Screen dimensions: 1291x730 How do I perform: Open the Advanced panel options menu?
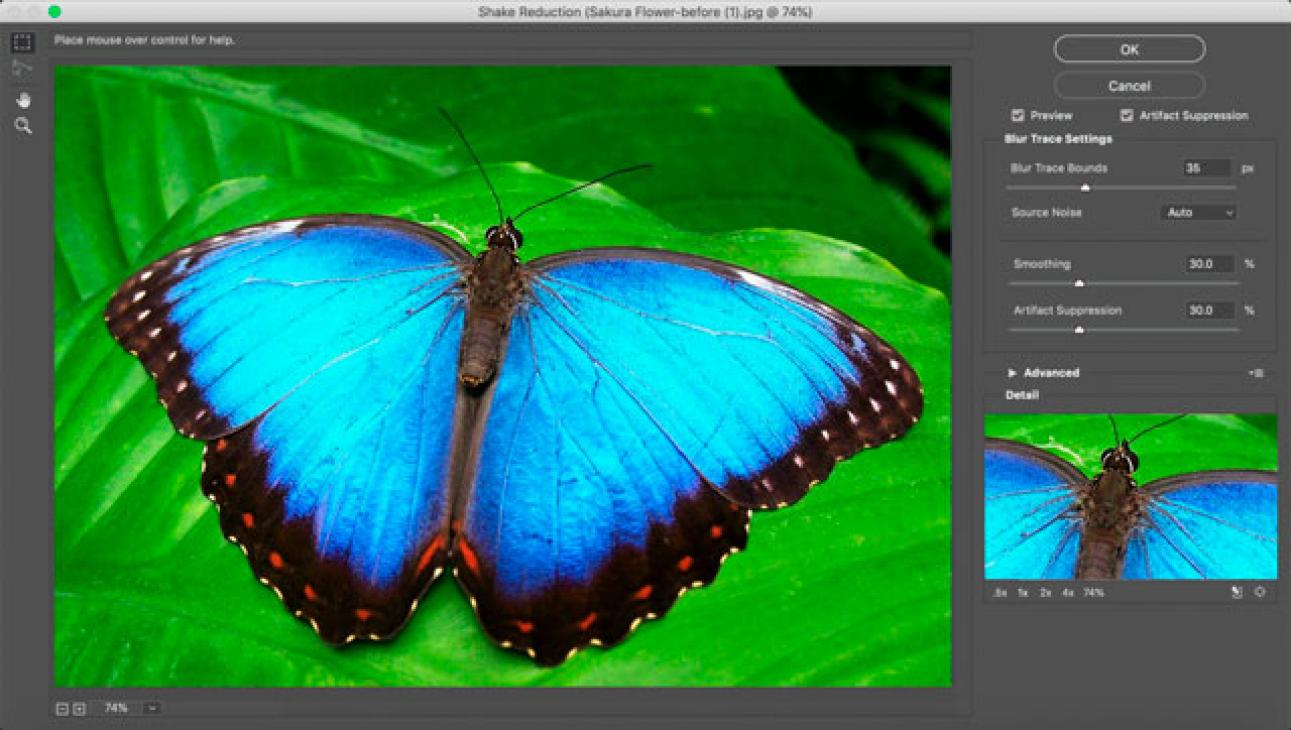pyautogui.click(x=1257, y=373)
